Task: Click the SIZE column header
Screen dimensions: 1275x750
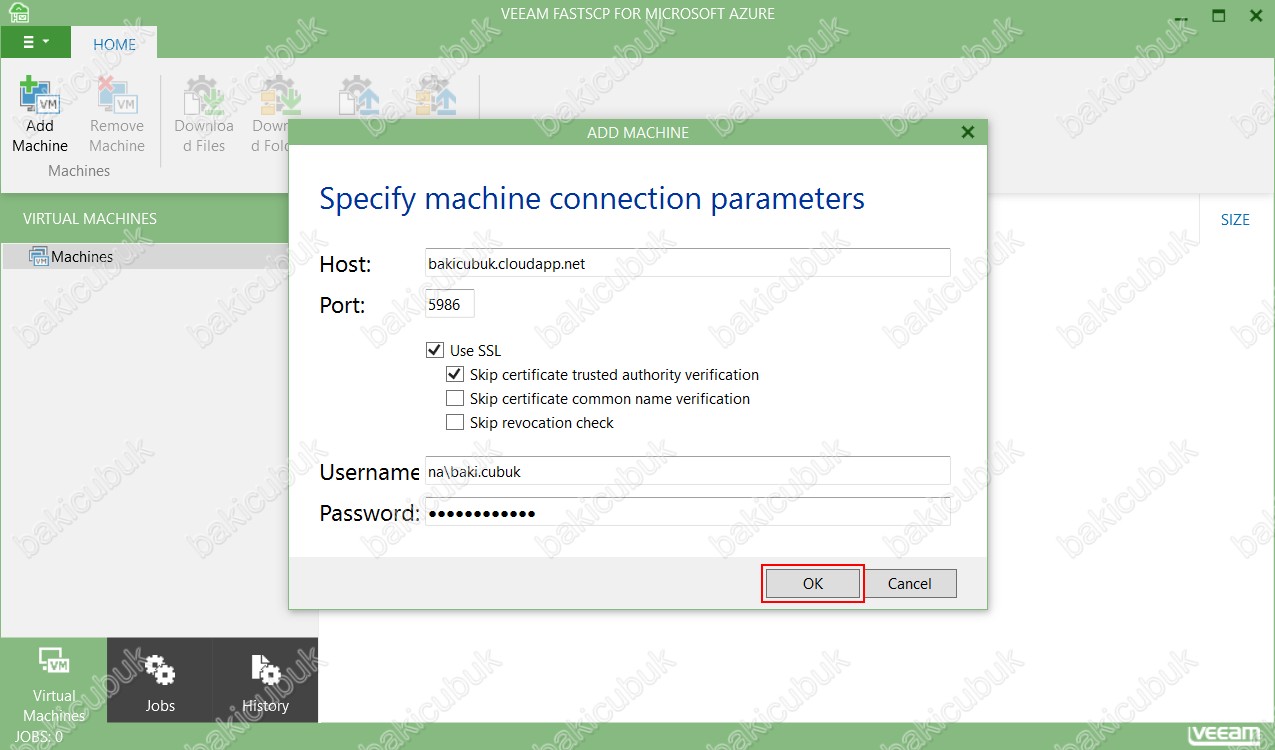Action: coord(1235,220)
